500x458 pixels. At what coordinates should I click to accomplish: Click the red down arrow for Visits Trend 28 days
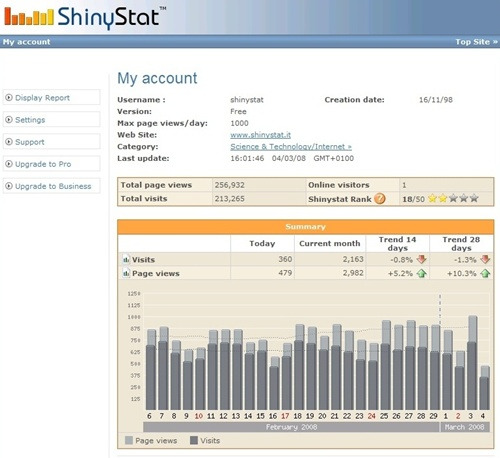coord(485,259)
